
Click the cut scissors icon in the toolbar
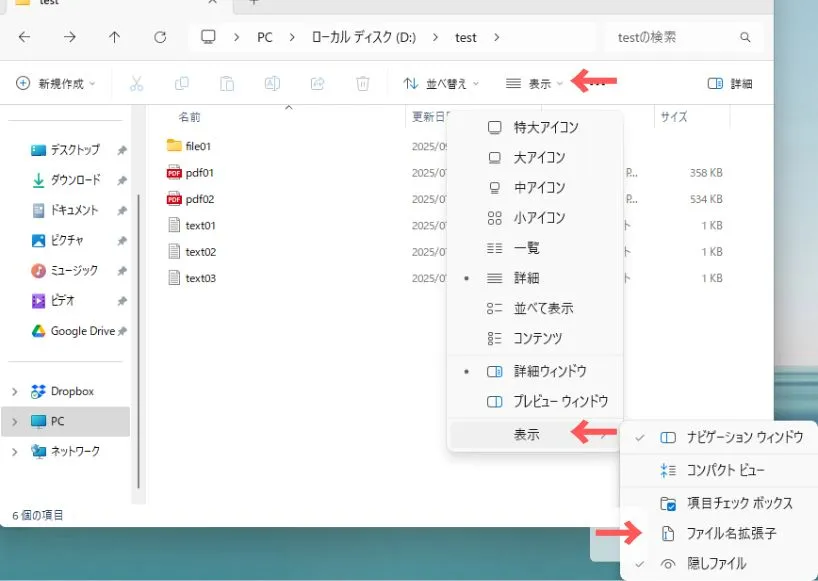137,84
